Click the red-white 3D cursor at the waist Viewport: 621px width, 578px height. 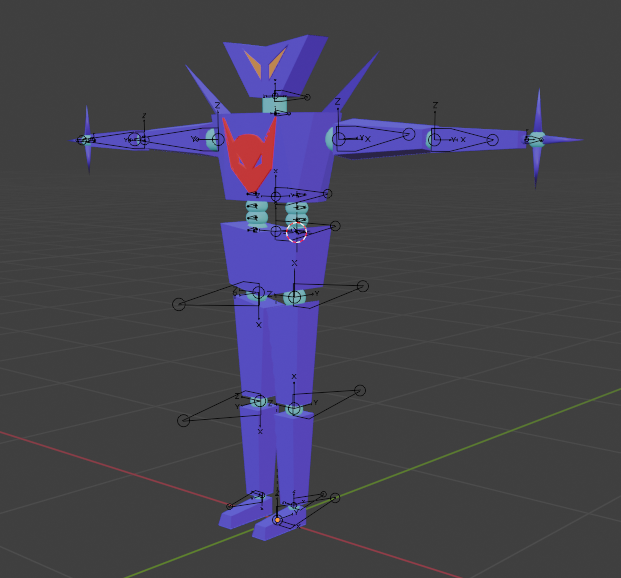tap(297, 232)
